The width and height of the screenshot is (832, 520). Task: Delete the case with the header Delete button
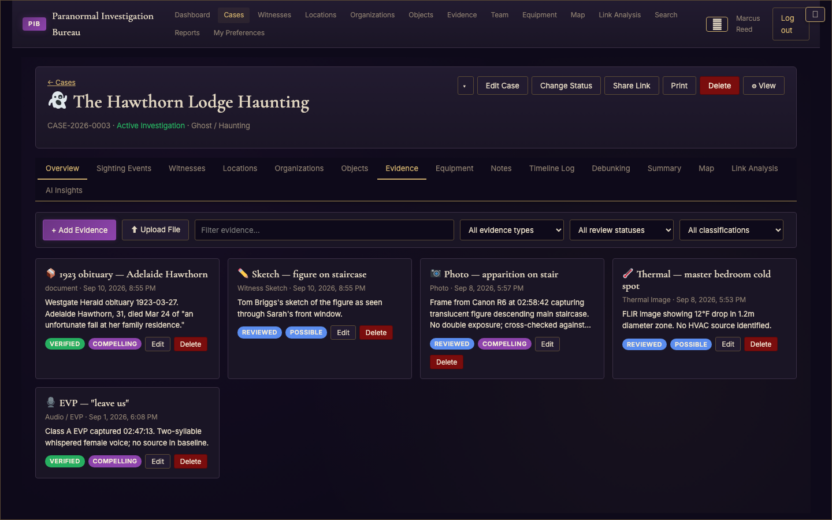pos(719,85)
